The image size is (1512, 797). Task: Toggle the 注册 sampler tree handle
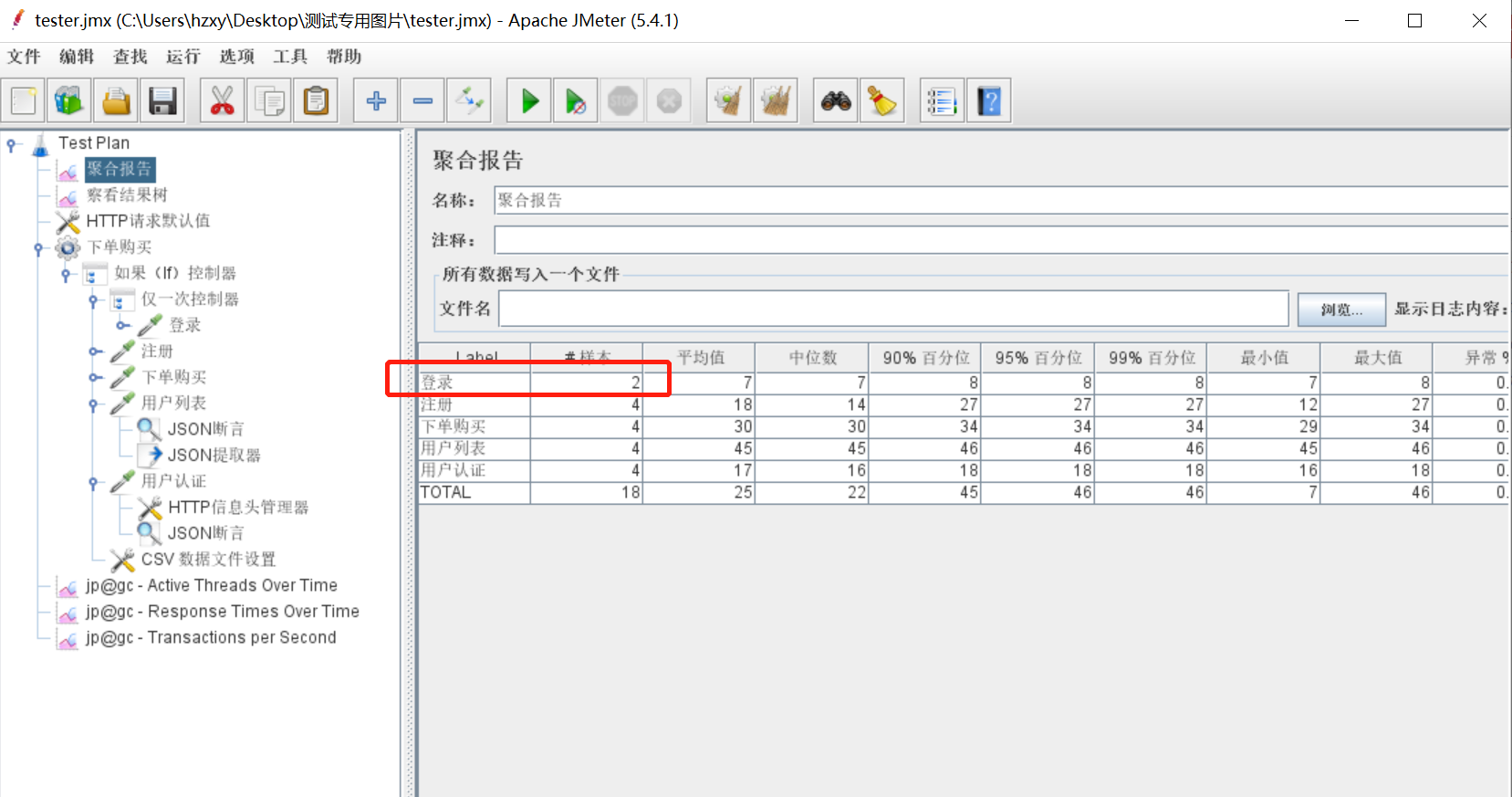[x=95, y=351]
